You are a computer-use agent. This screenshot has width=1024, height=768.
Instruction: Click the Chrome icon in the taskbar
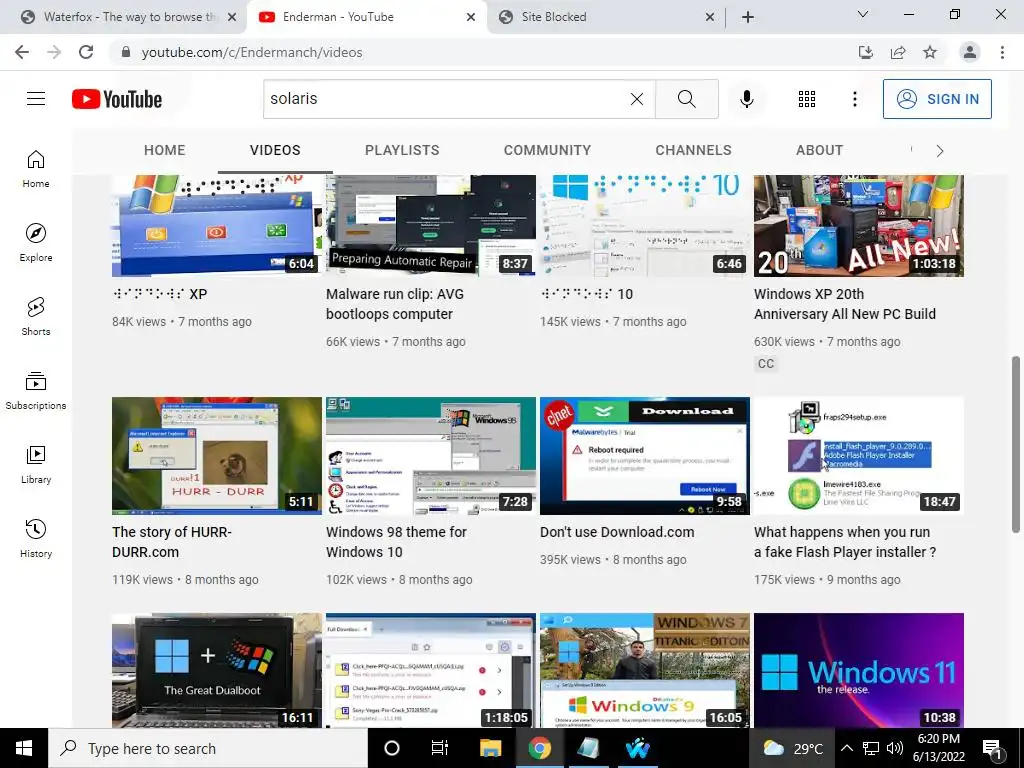539,748
